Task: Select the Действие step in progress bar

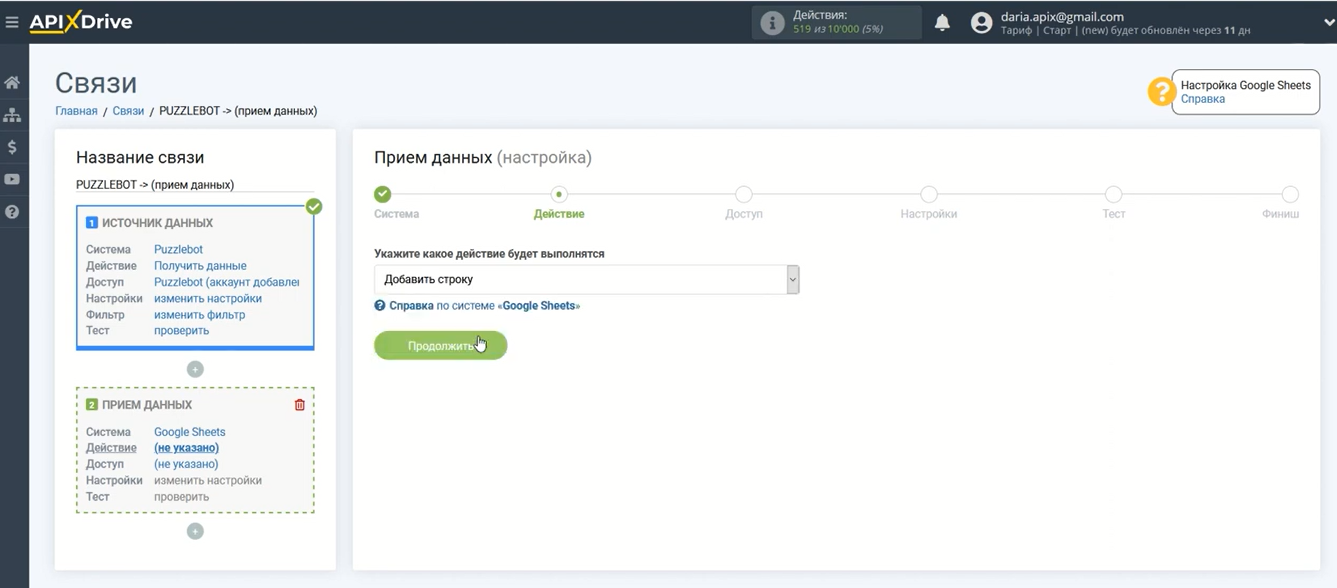Action: coord(559,194)
